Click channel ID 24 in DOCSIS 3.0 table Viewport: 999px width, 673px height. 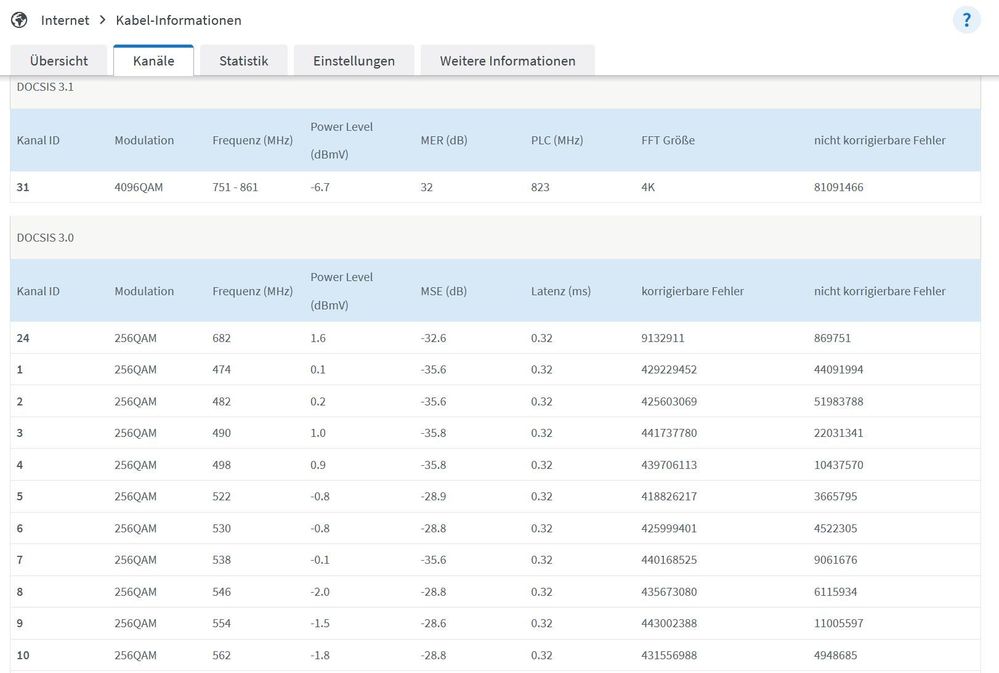coord(23,338)
